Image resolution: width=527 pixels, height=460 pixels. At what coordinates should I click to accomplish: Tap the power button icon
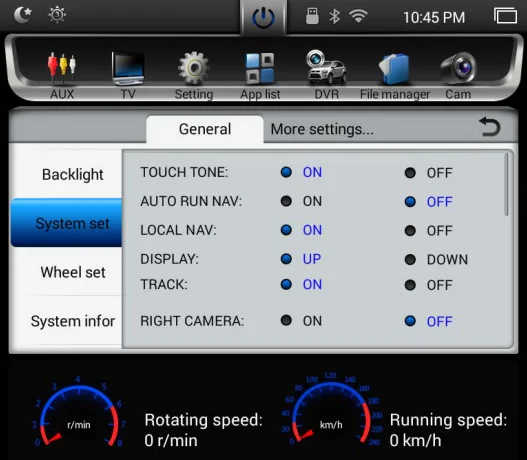pyautogui.click(x=263, y=17)
